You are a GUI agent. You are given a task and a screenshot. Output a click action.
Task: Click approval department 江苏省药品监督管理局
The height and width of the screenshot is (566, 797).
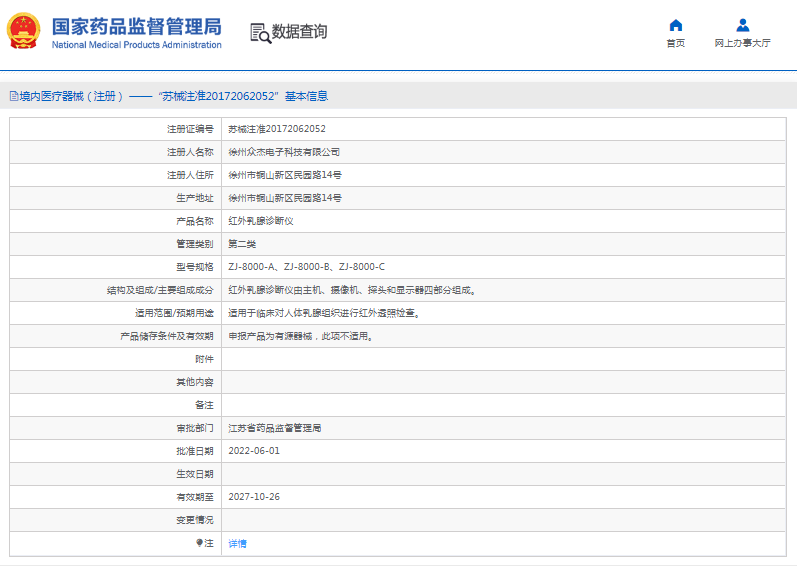pos(275,428)
